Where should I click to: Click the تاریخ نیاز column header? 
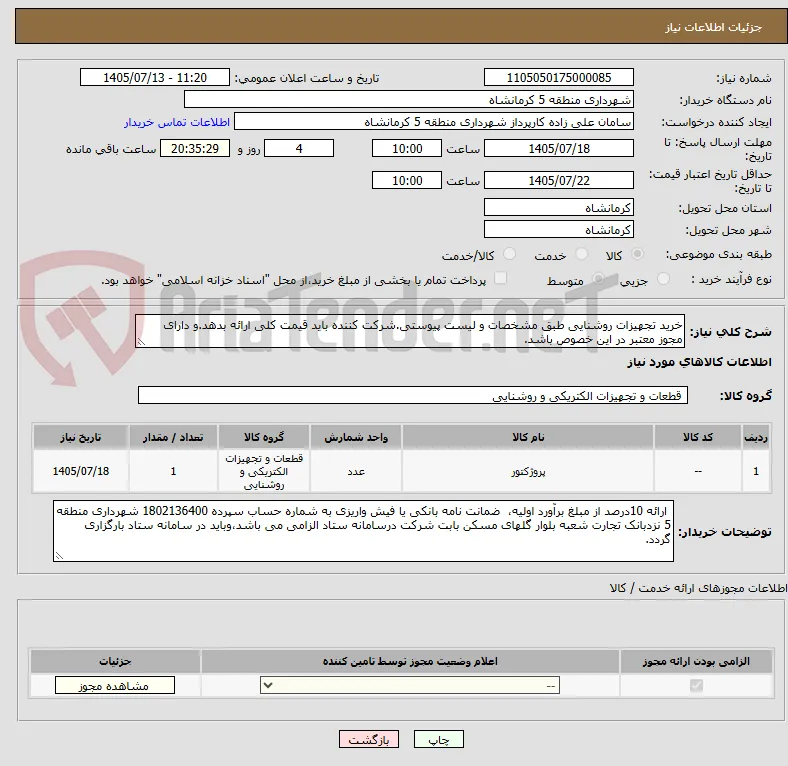[81, 437]
